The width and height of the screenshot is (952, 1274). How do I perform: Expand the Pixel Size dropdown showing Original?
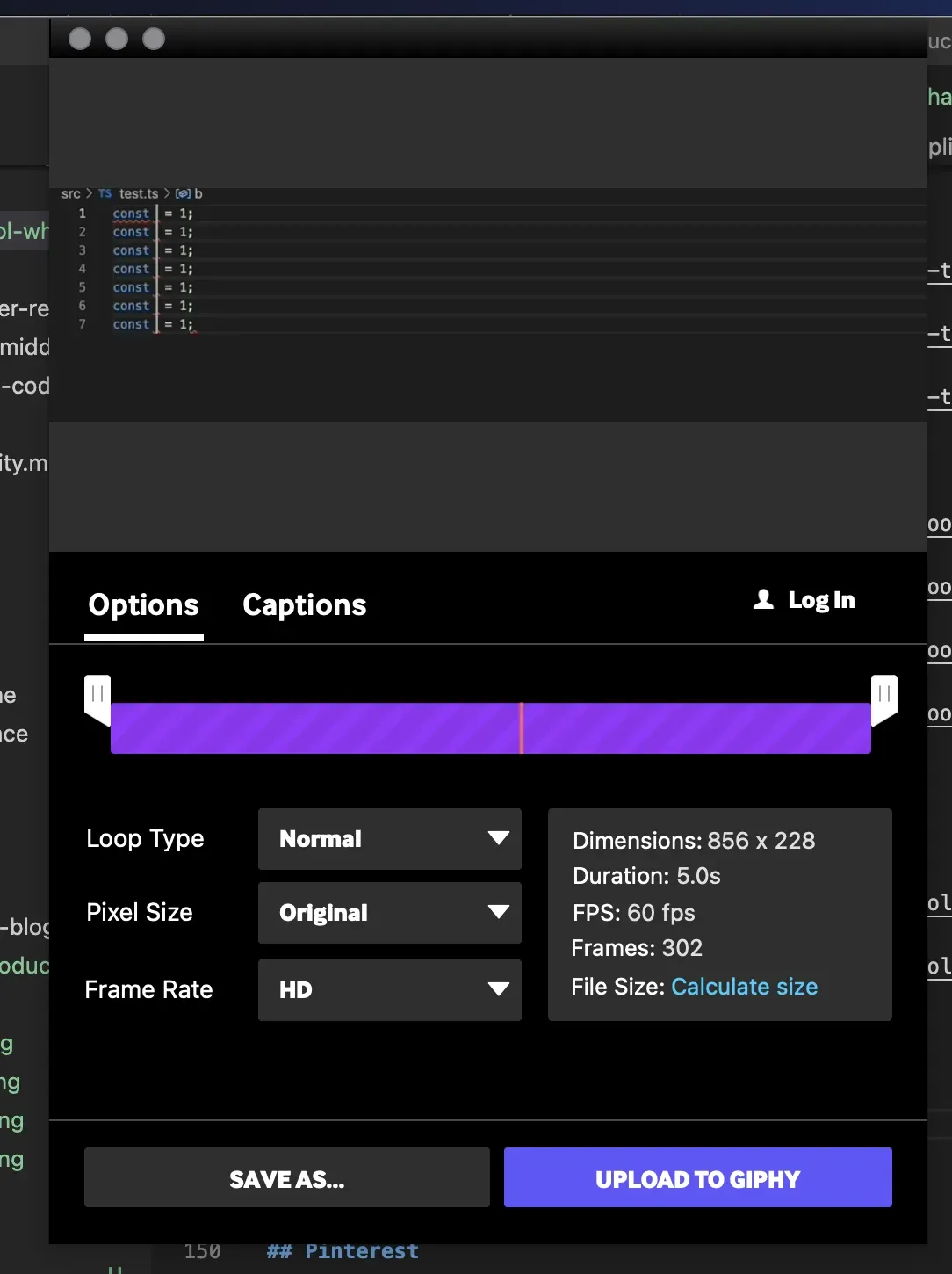(x=389, y=913)
